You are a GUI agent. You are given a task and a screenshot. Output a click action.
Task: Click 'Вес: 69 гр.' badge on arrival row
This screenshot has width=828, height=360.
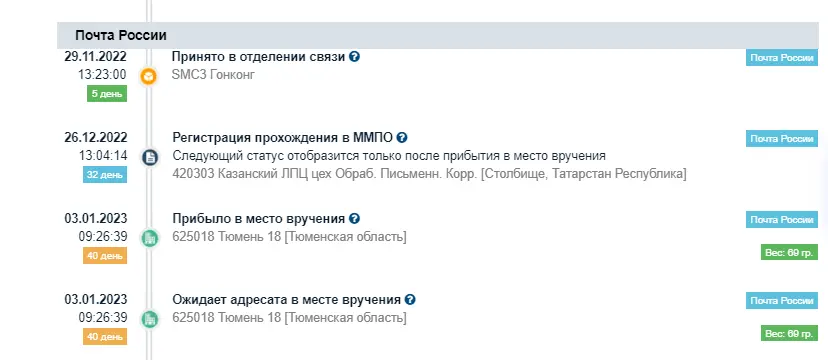pyautogui.click(x=789, y=252)
